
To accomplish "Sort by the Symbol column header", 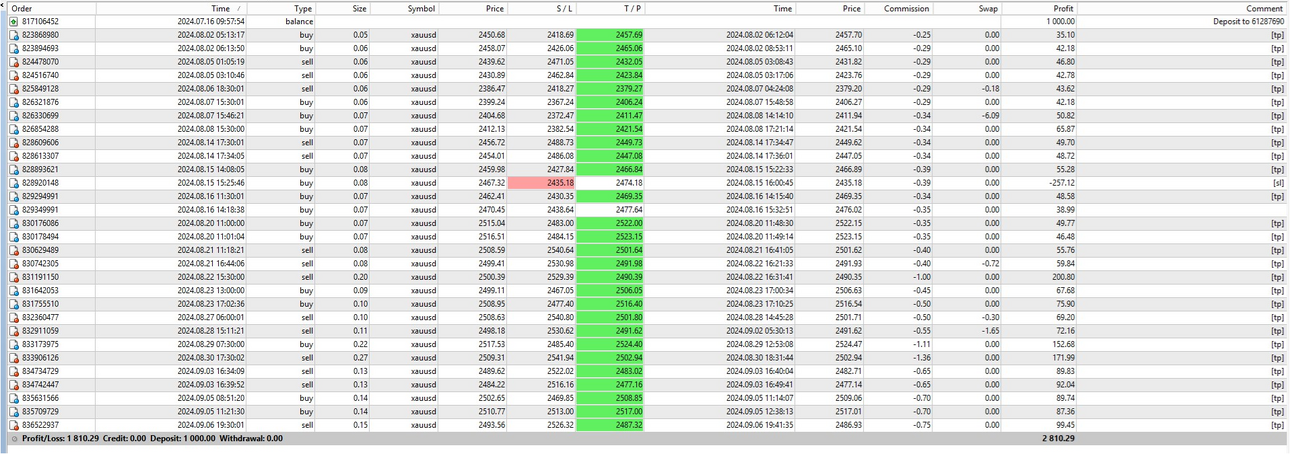I will click(x=404, y=7).
